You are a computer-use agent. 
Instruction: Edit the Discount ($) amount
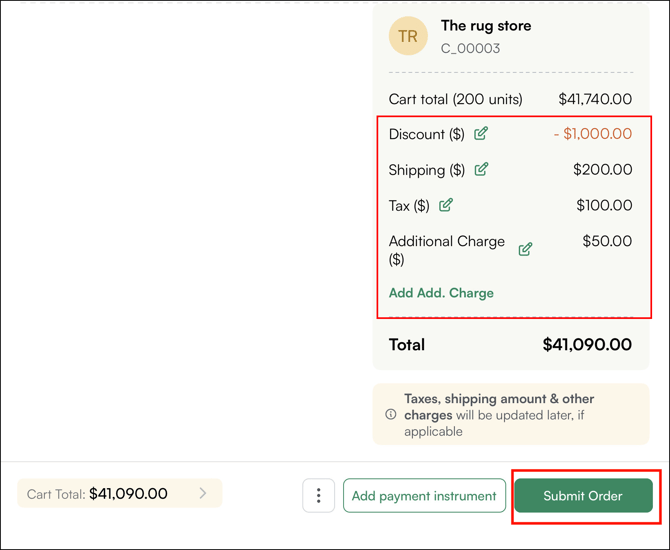(481, 134)
